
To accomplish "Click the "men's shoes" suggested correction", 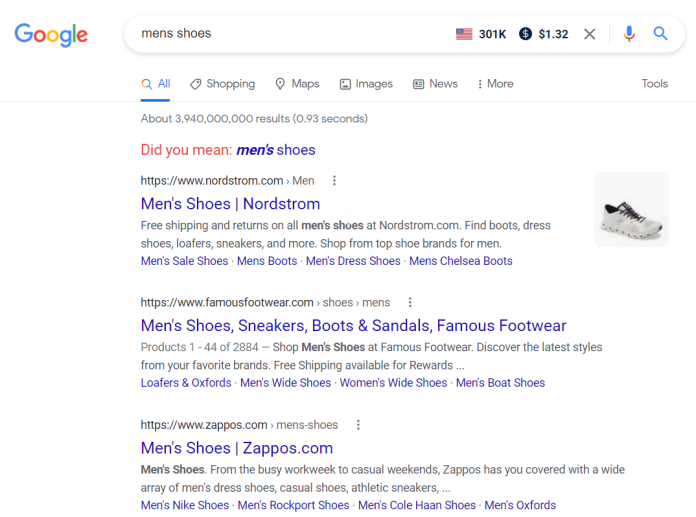I will 276,150.
